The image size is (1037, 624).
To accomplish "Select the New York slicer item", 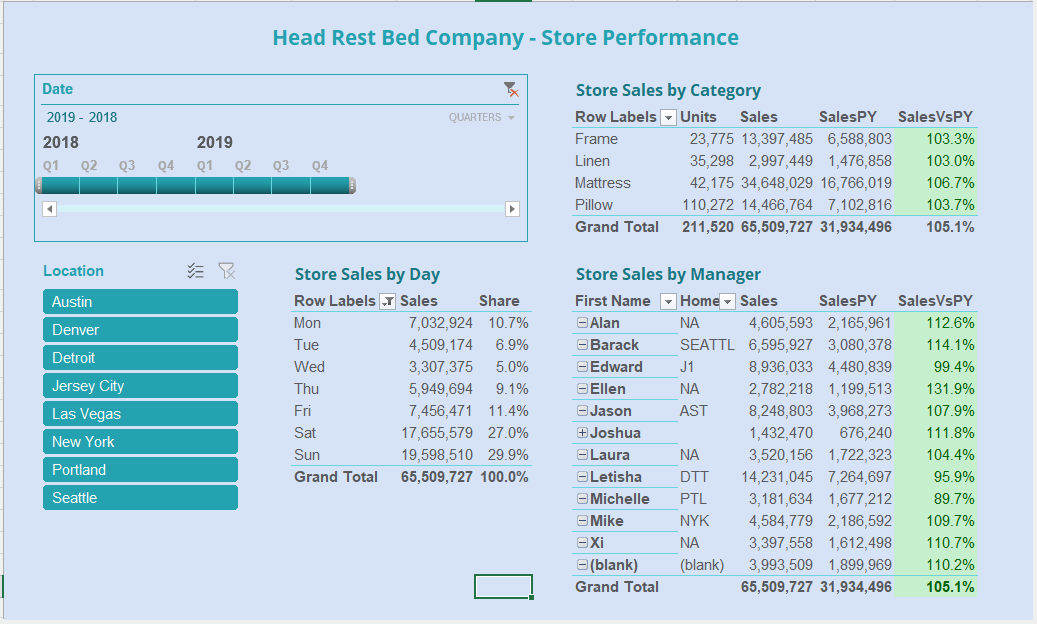I will 140,442.
